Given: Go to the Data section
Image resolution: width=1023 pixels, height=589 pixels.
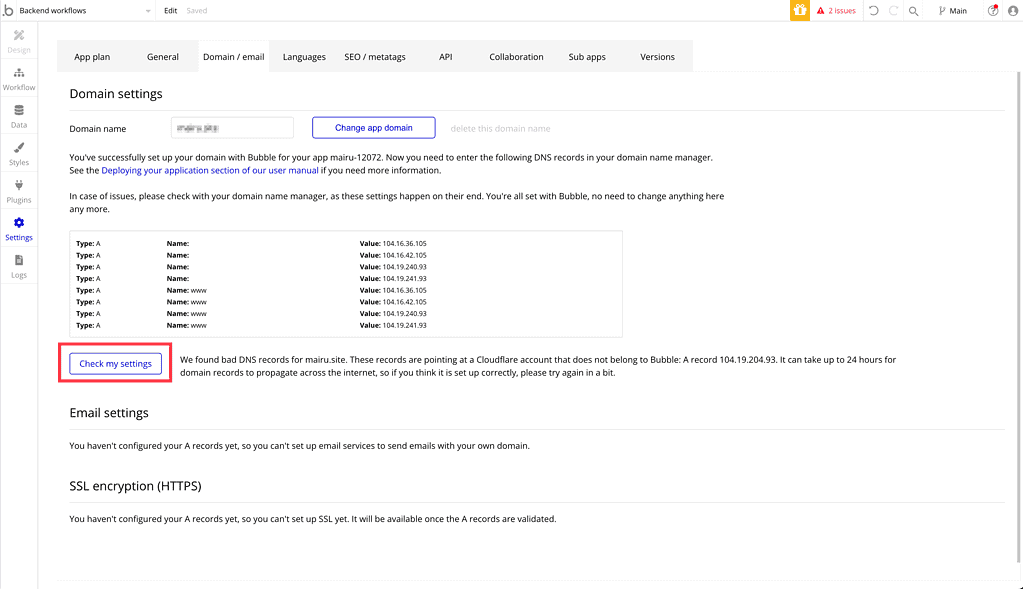Looking at the screenshot, I should (x=18, y=117).
